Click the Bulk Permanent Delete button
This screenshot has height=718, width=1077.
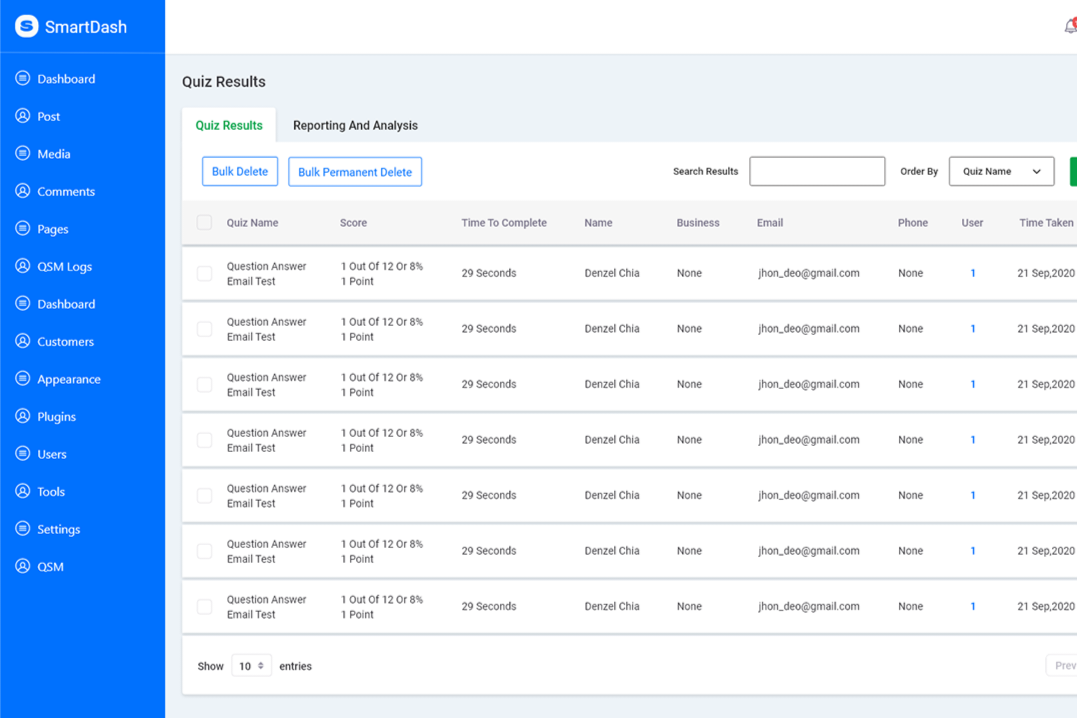pos(355,172)
